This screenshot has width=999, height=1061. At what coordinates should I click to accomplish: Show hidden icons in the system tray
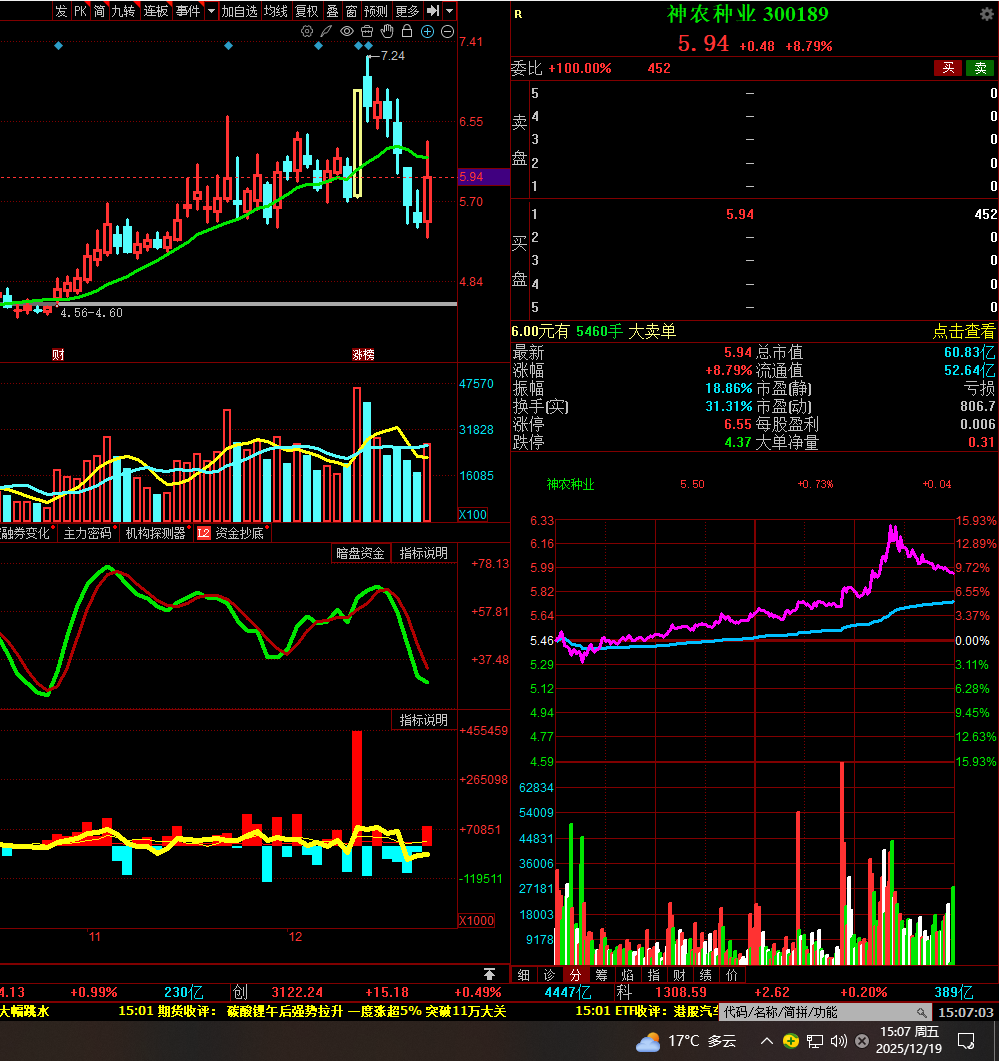(766, 1041)
